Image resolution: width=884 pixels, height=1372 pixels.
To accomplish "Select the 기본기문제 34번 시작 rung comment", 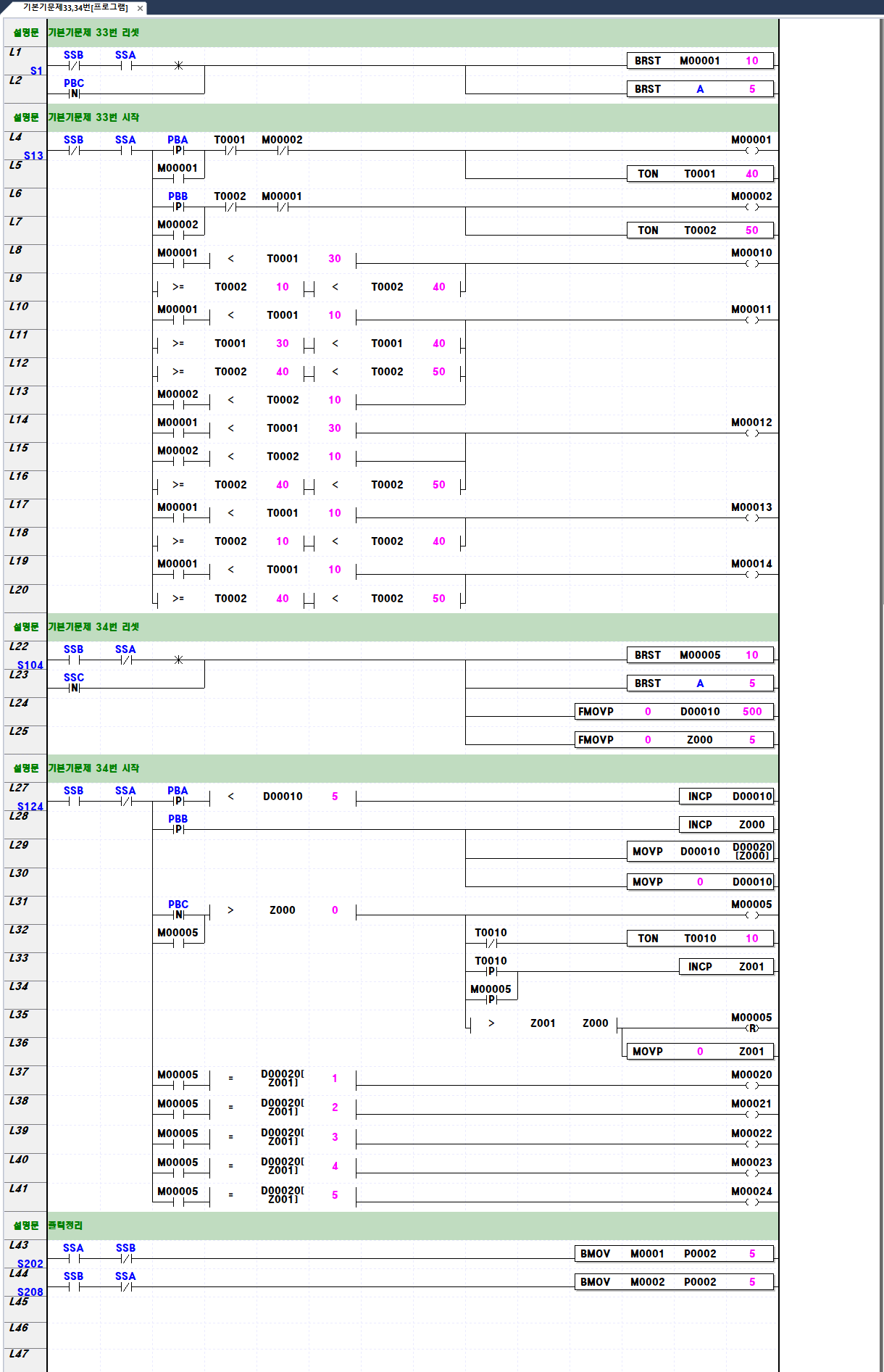I will [94, 768].
